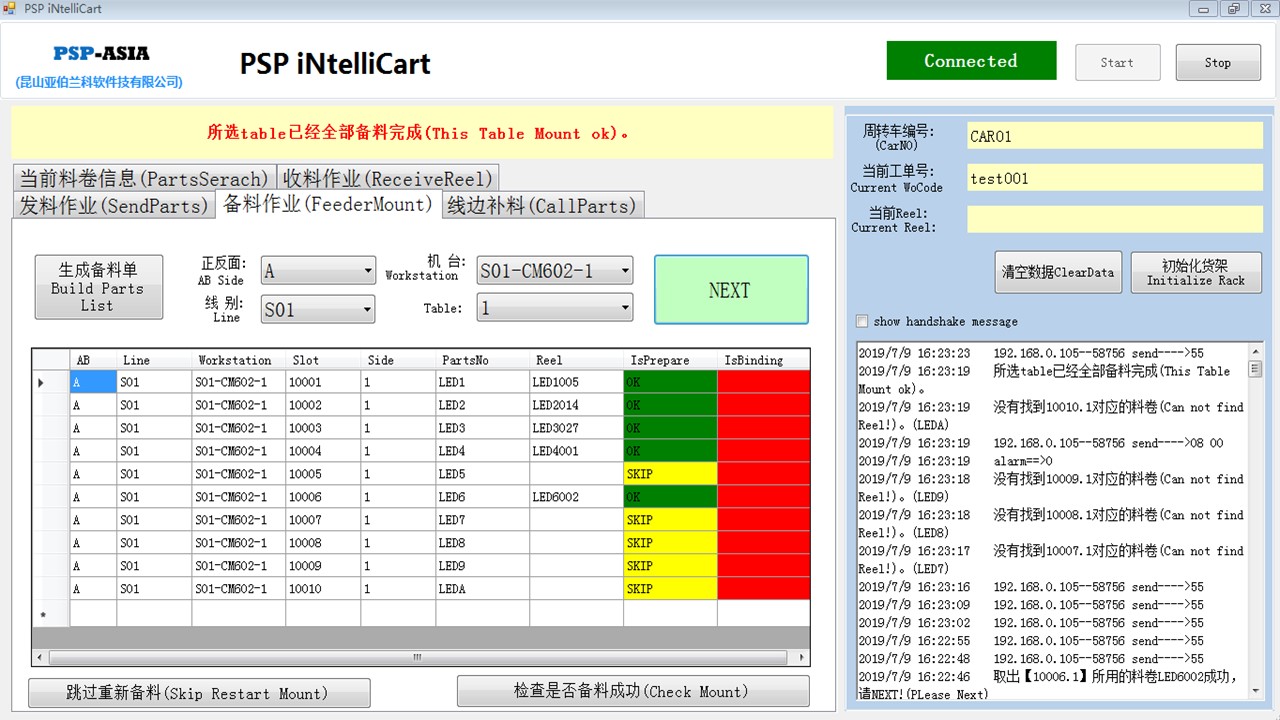Click the empty Current Reel field
This screenshot has height=720, width=1280.
point(1115,219)
